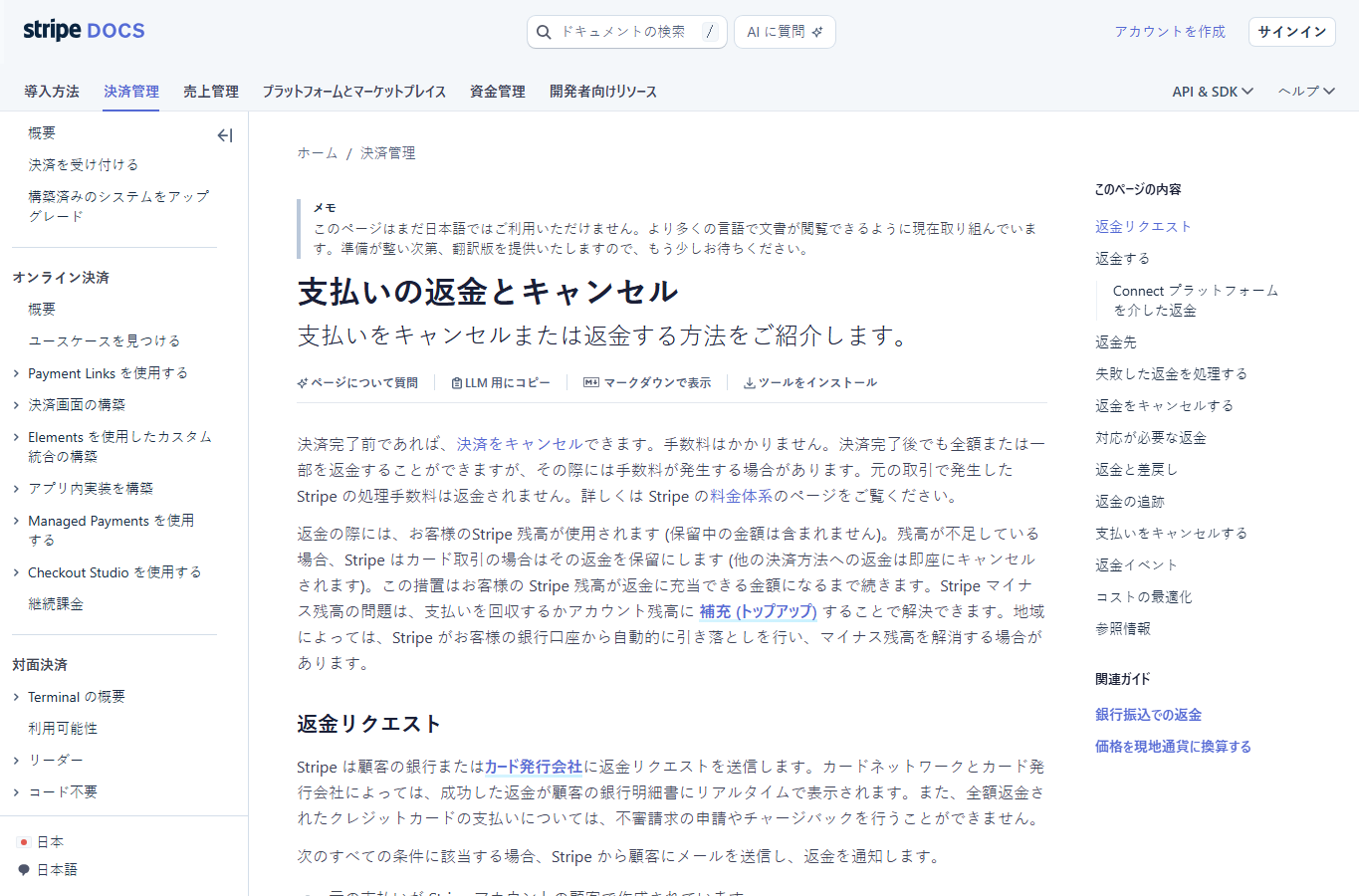Jump to 返金の追跡

1129,502
